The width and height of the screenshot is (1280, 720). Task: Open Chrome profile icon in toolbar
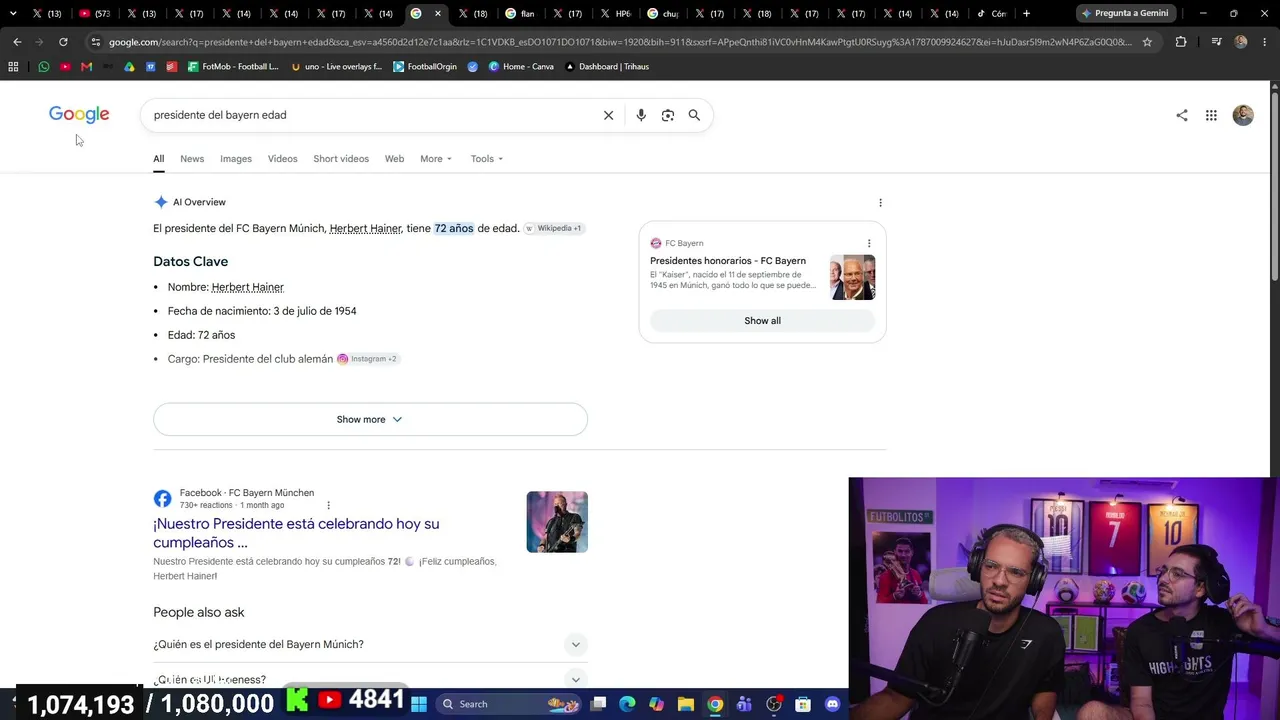tap(1241, 42)
